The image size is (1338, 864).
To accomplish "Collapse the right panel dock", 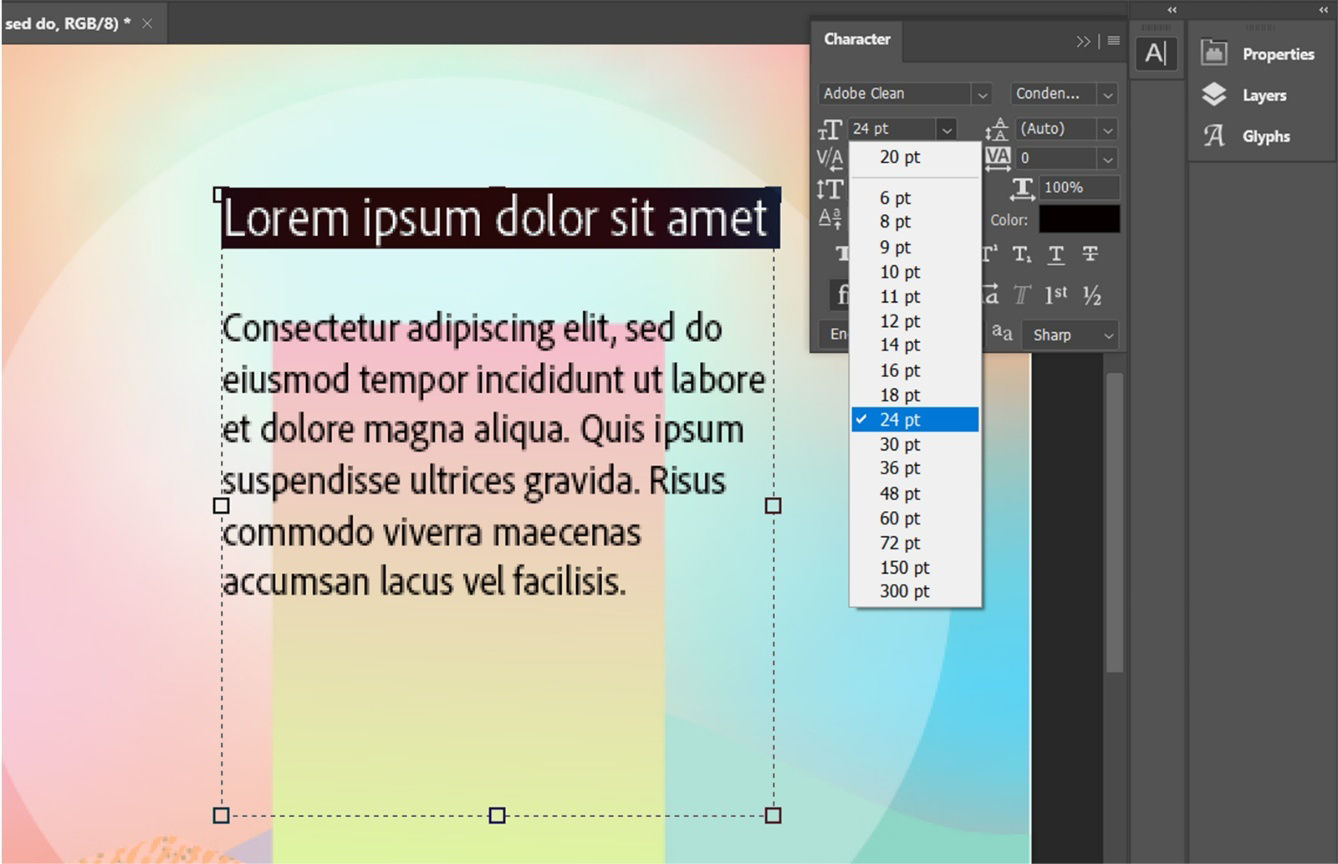I will tap(1324, 9).
